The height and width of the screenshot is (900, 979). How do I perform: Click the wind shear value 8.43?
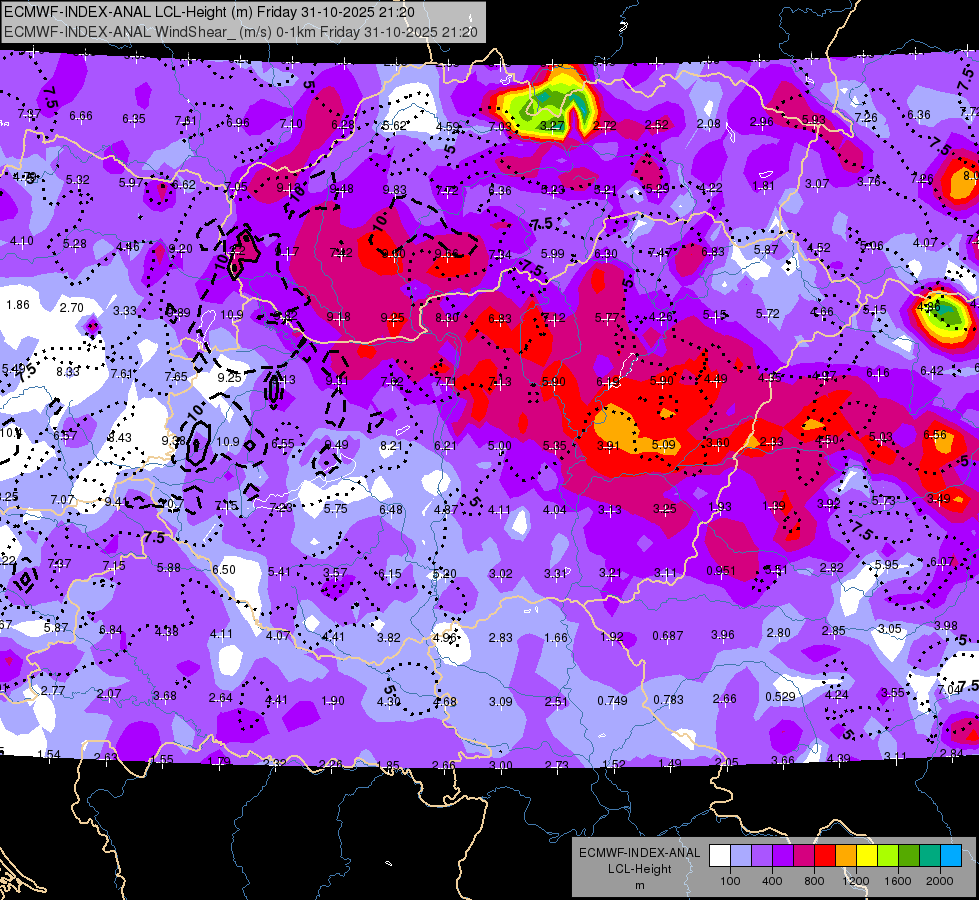[120, 438]
